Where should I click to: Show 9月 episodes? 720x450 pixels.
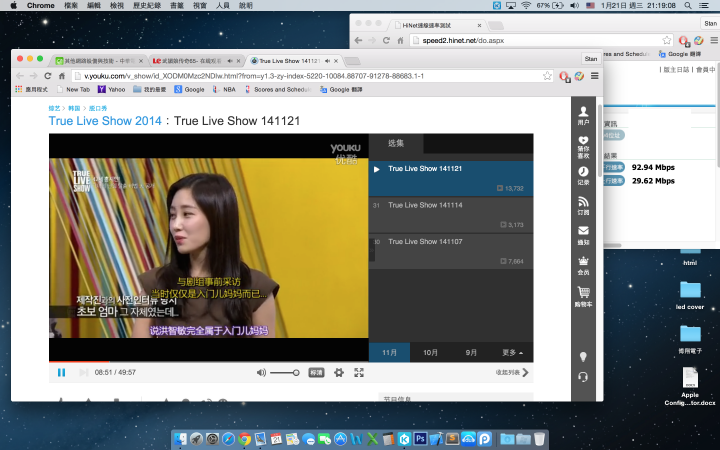point(471,352)
